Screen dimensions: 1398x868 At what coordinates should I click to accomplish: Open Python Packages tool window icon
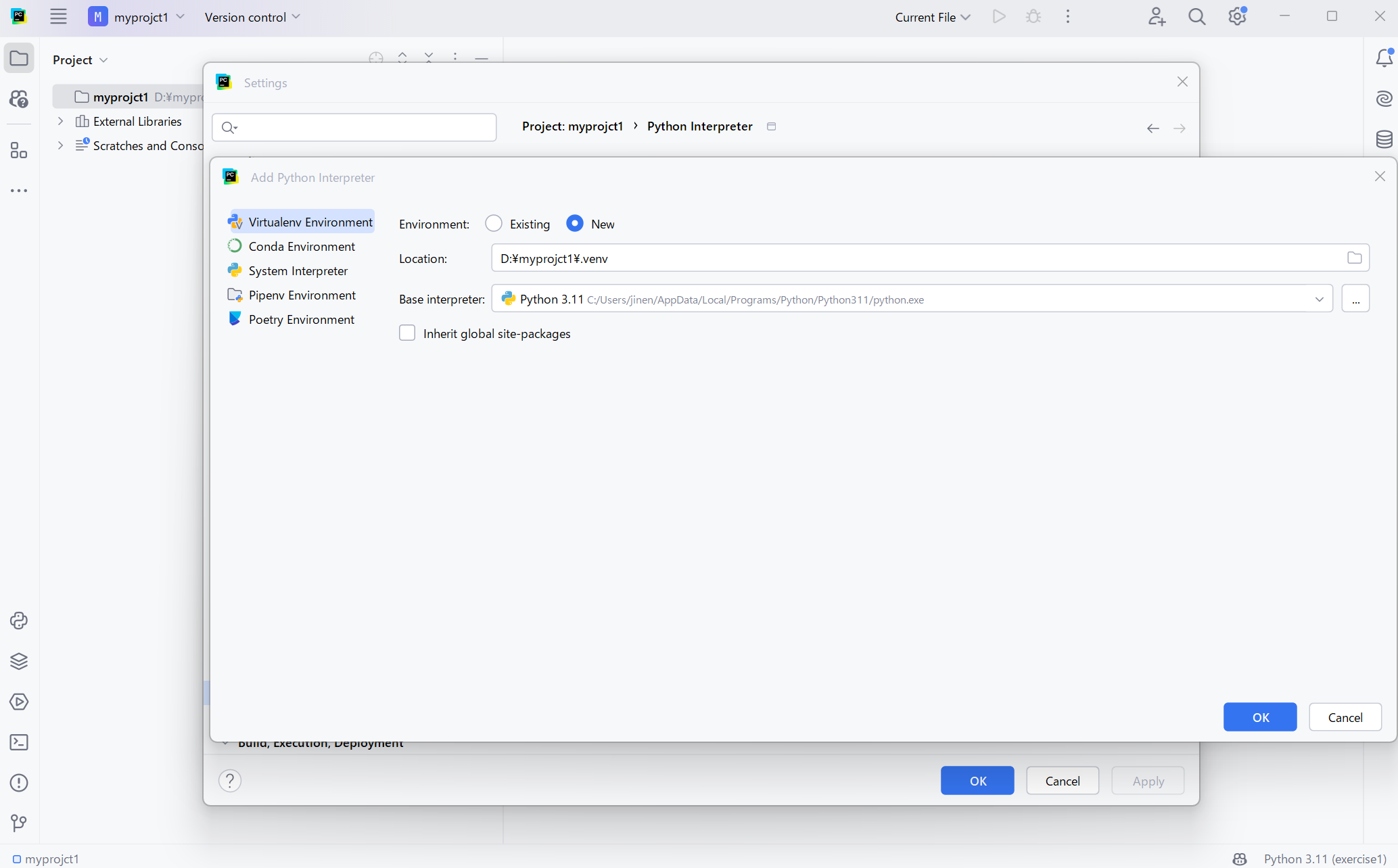click(19, 661)
